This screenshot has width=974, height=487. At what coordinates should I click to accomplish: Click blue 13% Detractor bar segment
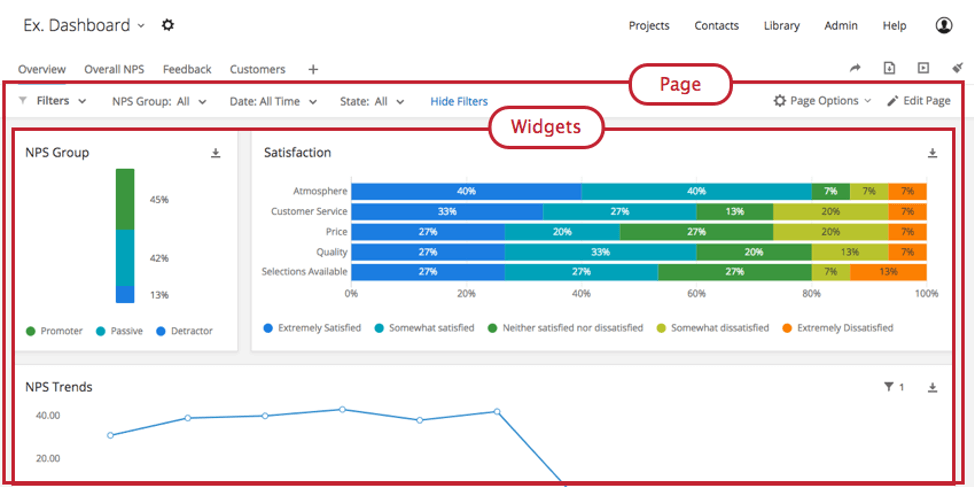tap(125, 294)
